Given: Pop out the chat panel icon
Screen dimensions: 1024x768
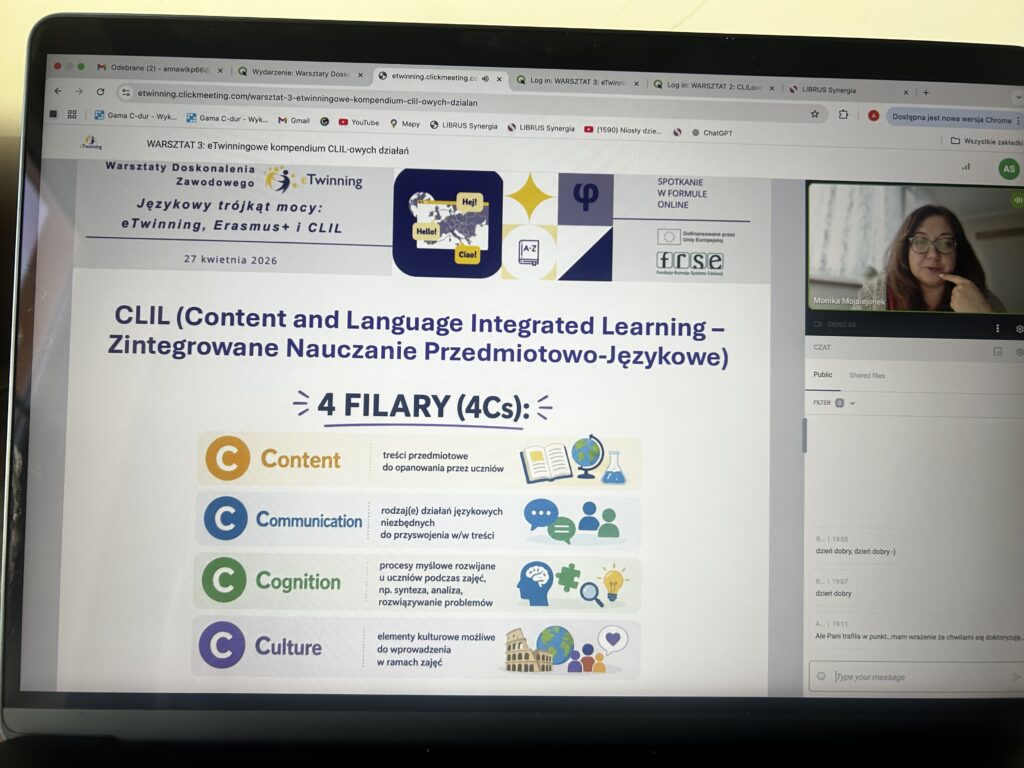Looking at the screenshot, I should coord(998,351).
